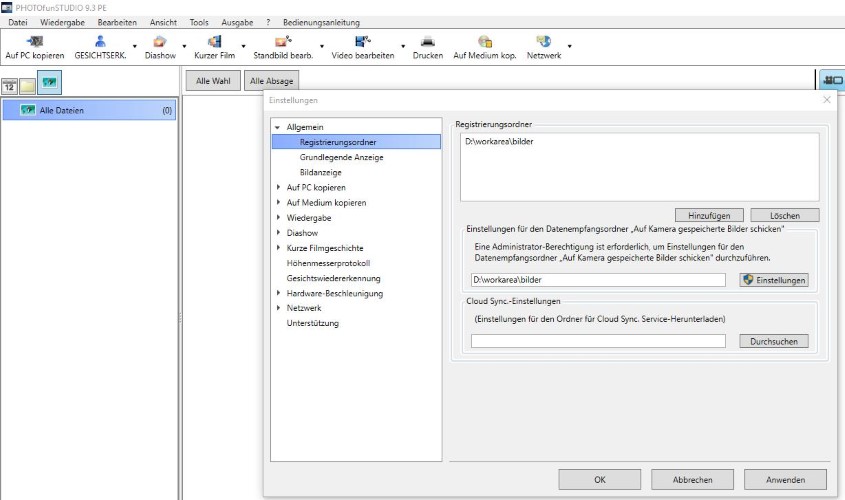Select Höhenmesserprotokoll in settings tree
The width and height of the screenshot is (845, 500).
pos(328,263)
